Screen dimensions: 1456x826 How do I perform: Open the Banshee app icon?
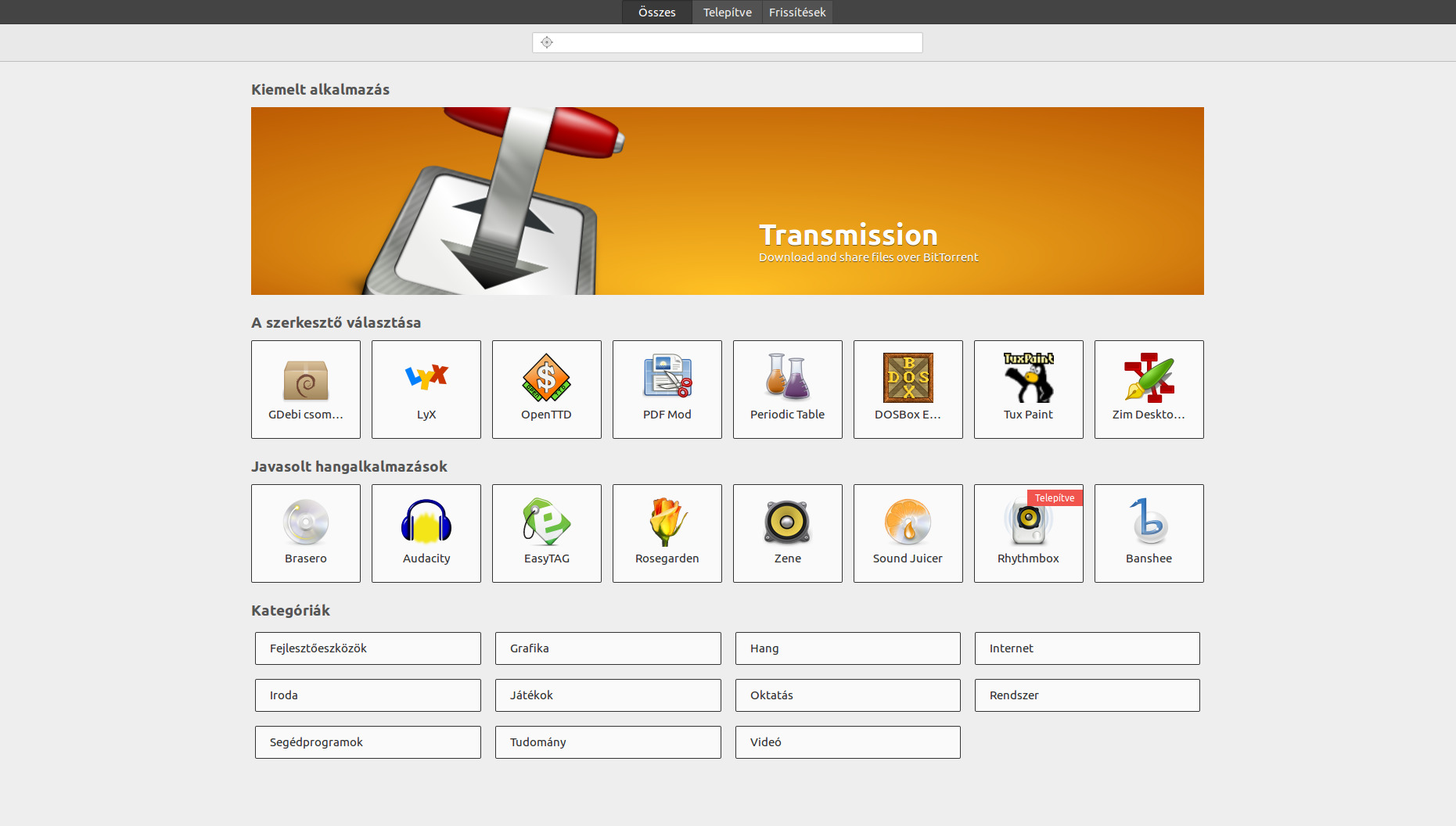click(x=1149, y=522)
